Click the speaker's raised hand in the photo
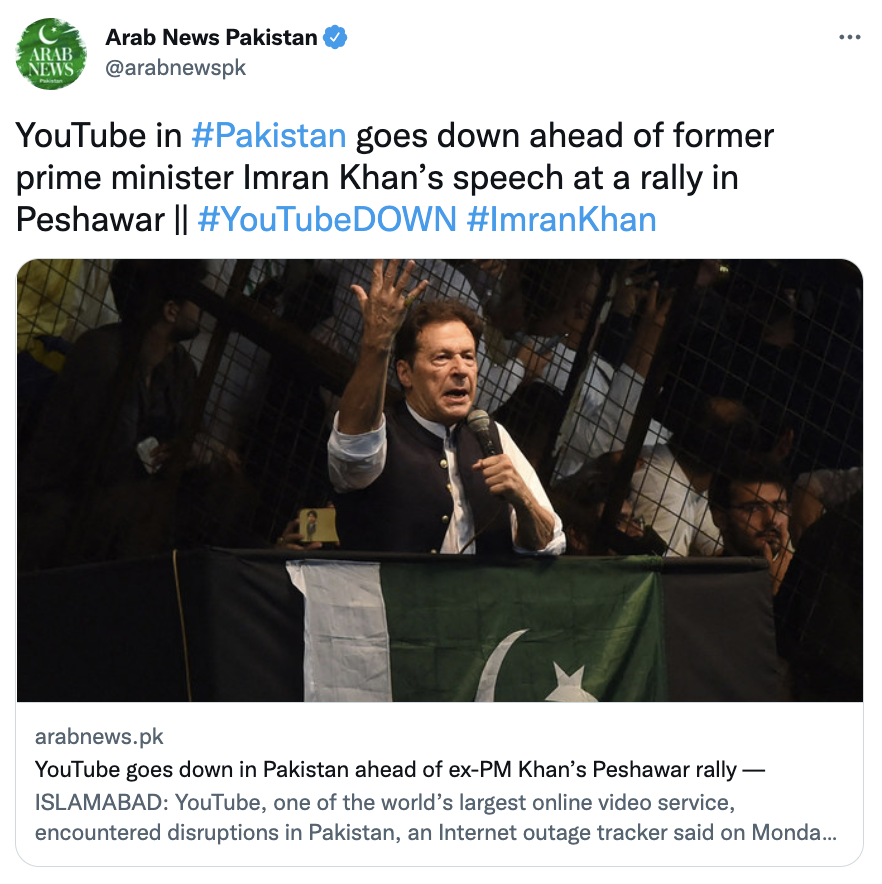The width and height of the screenshot is (882, 884). [387, 296]
